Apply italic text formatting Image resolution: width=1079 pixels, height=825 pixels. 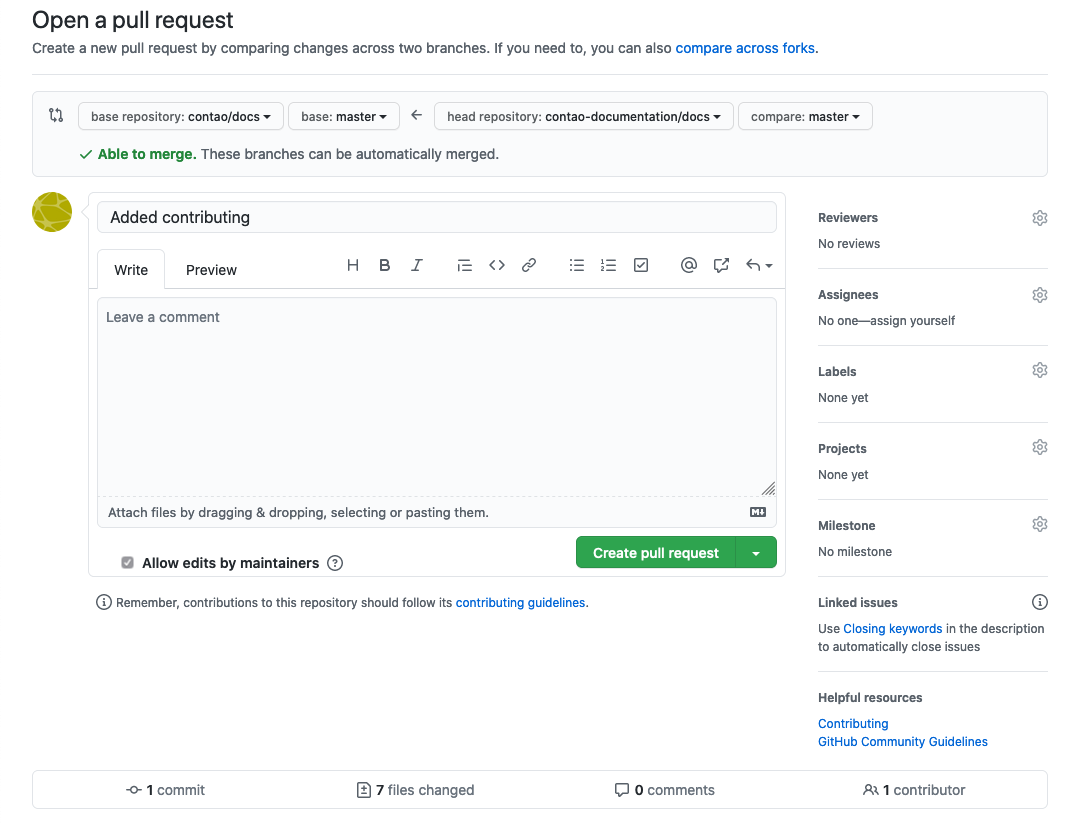pos(417,265)
